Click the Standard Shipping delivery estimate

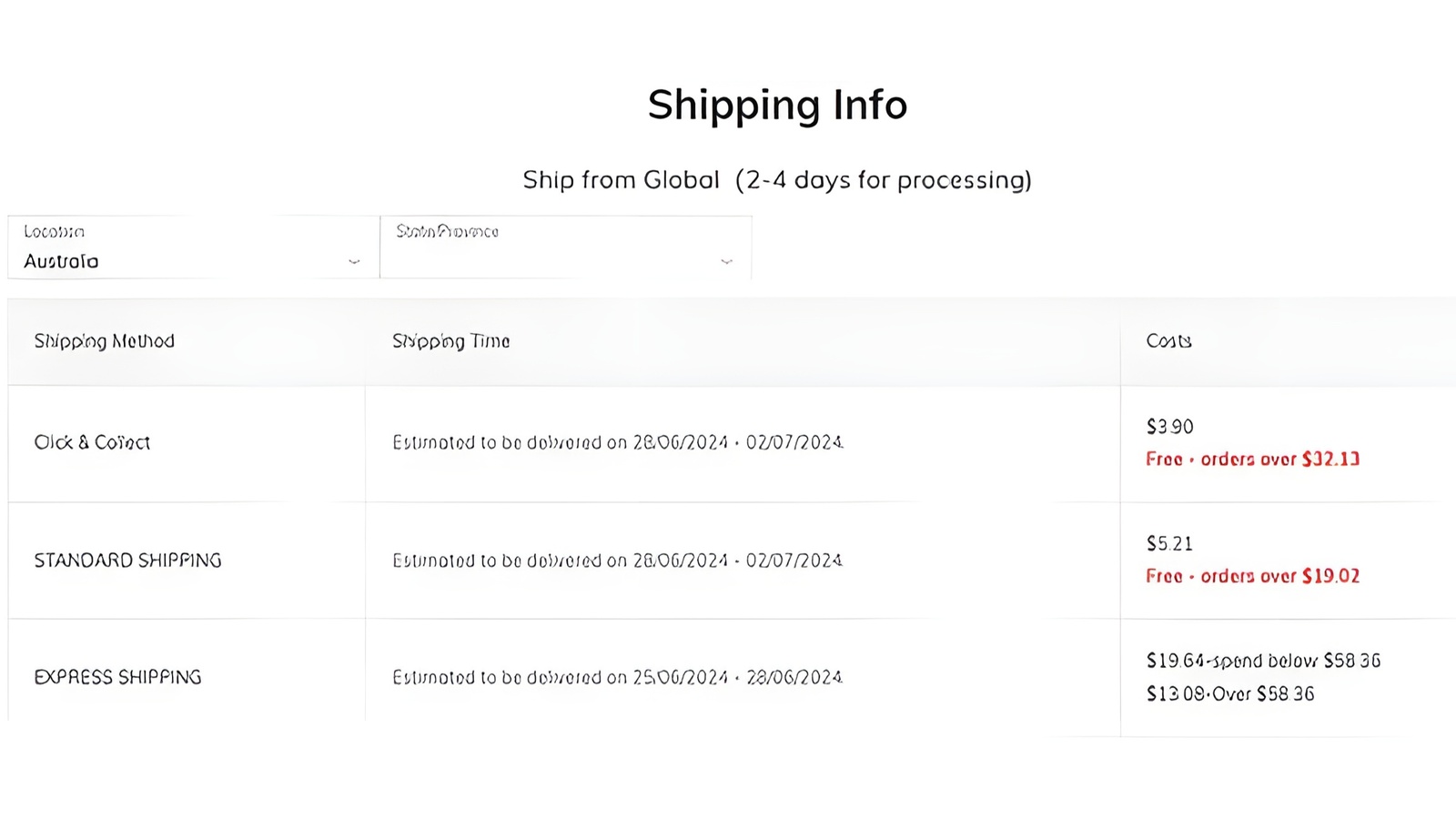[x=618, y=561]
